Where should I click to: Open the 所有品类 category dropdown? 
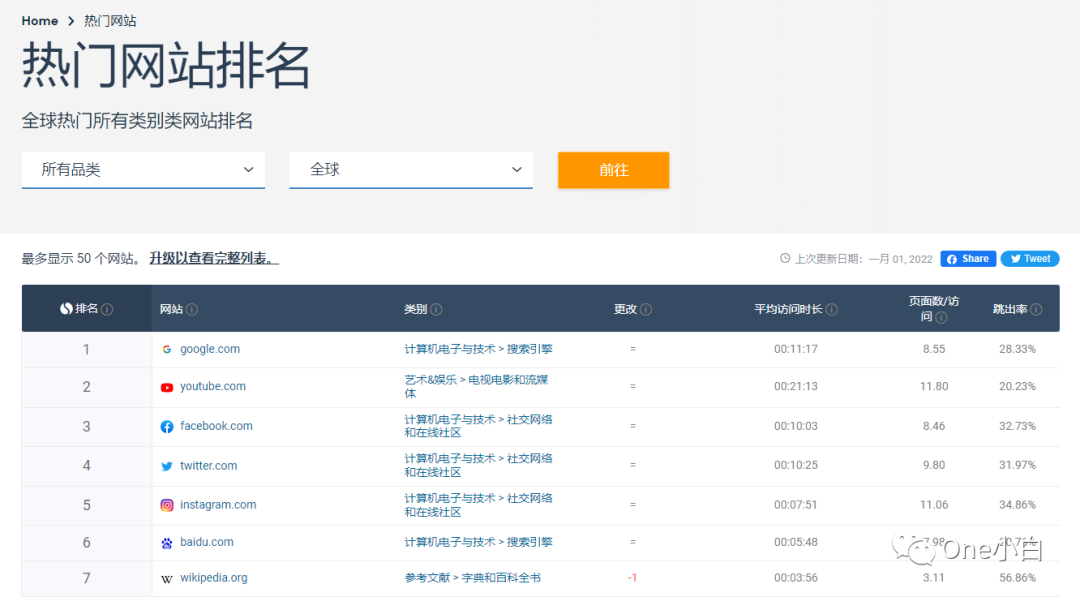click(x=143, y=170)
